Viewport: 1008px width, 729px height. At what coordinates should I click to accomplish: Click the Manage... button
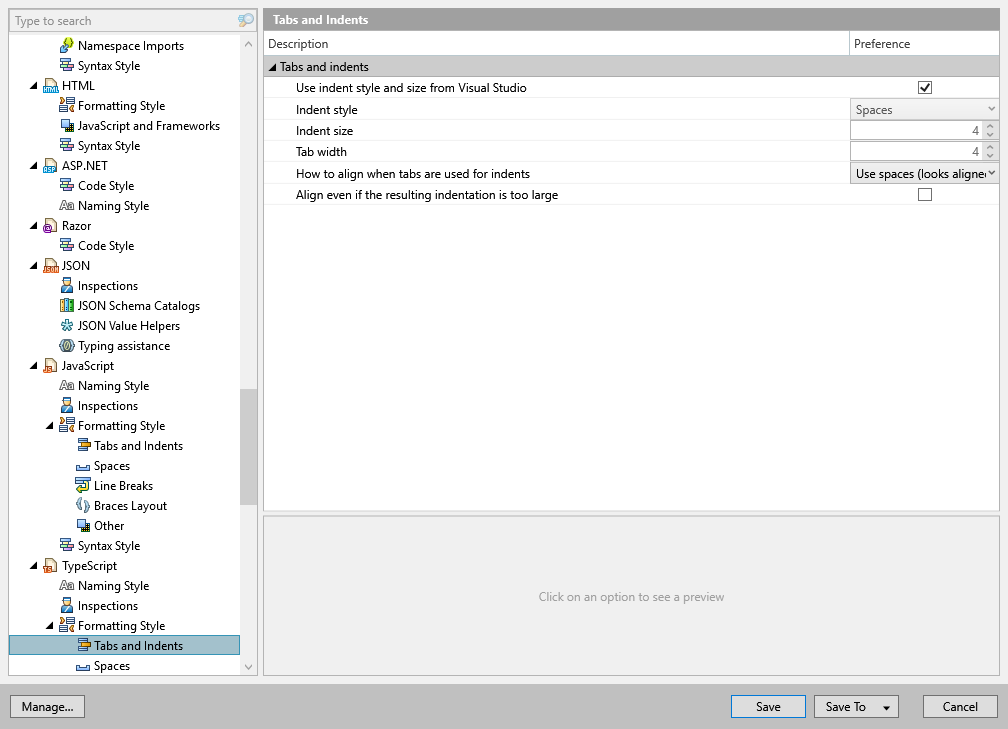48,706
